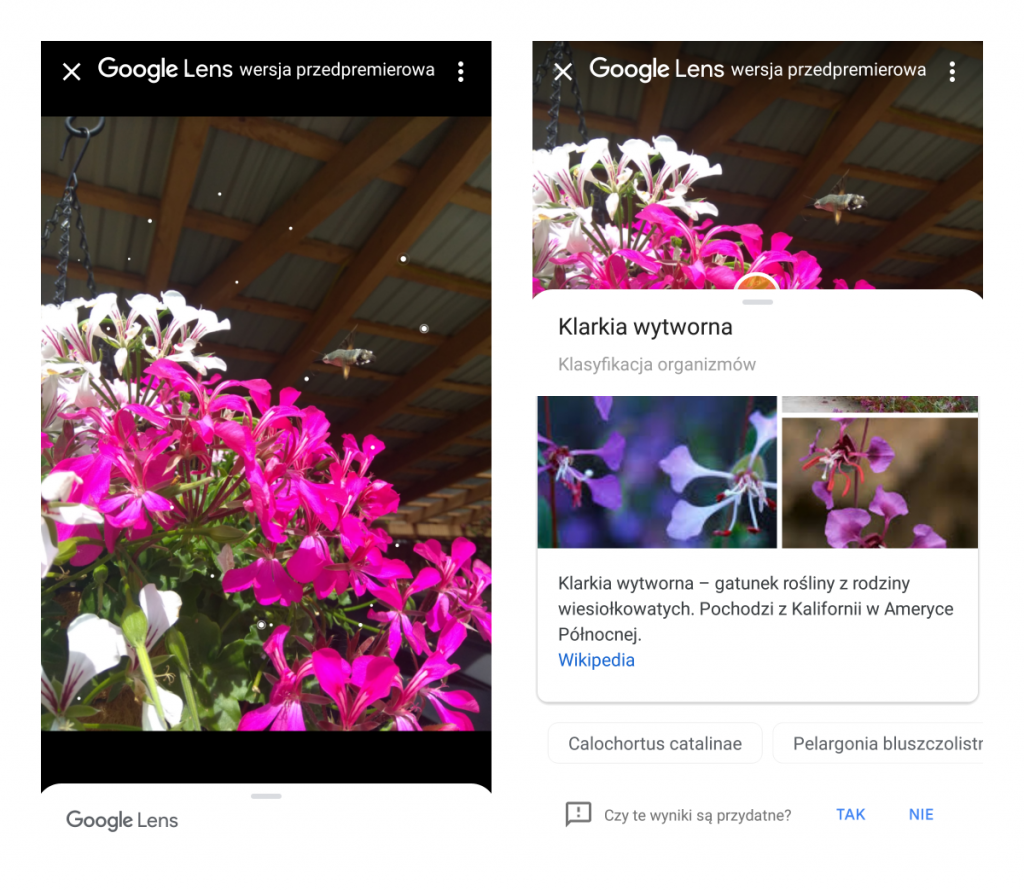The image size is (1024, 891).
Task: Tap the feedback speech bubble icon
Action: click(x=578, y=815)
